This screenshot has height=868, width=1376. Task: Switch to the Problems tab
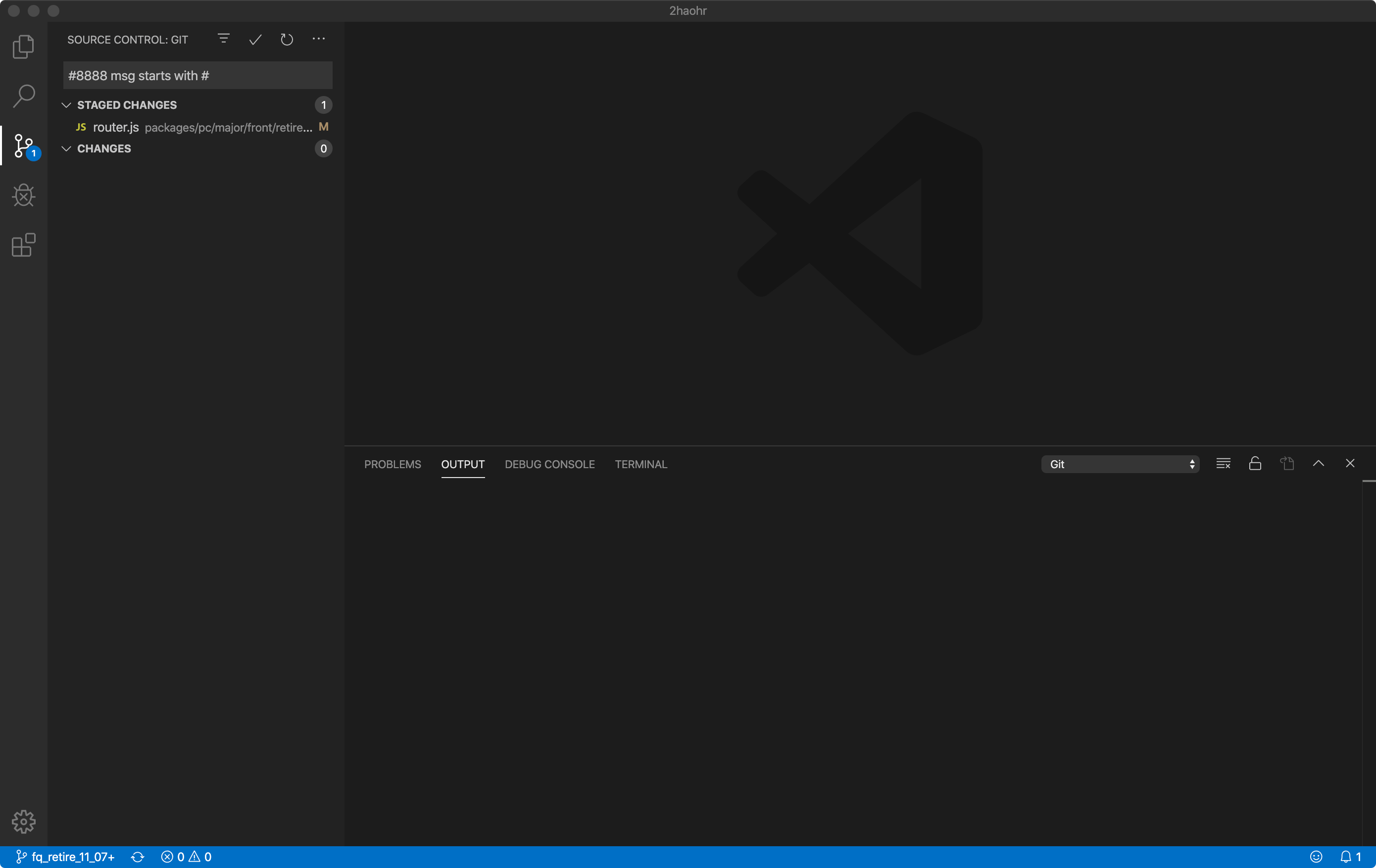point(392,464)
